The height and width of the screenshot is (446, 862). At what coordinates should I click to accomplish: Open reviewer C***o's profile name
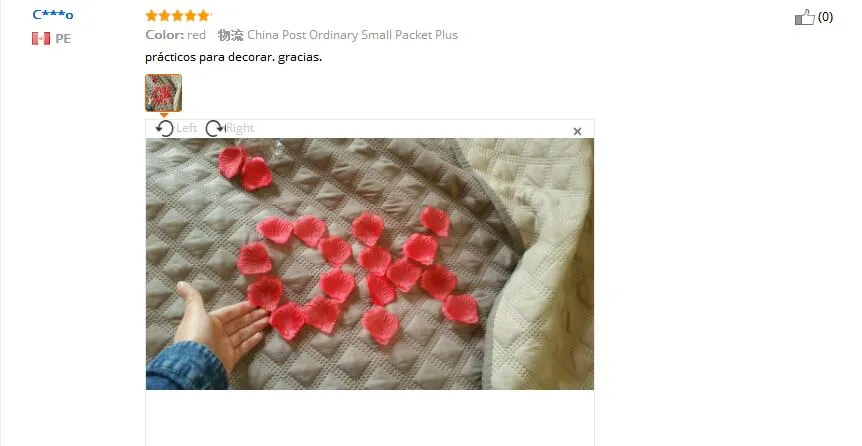(53, 15)
